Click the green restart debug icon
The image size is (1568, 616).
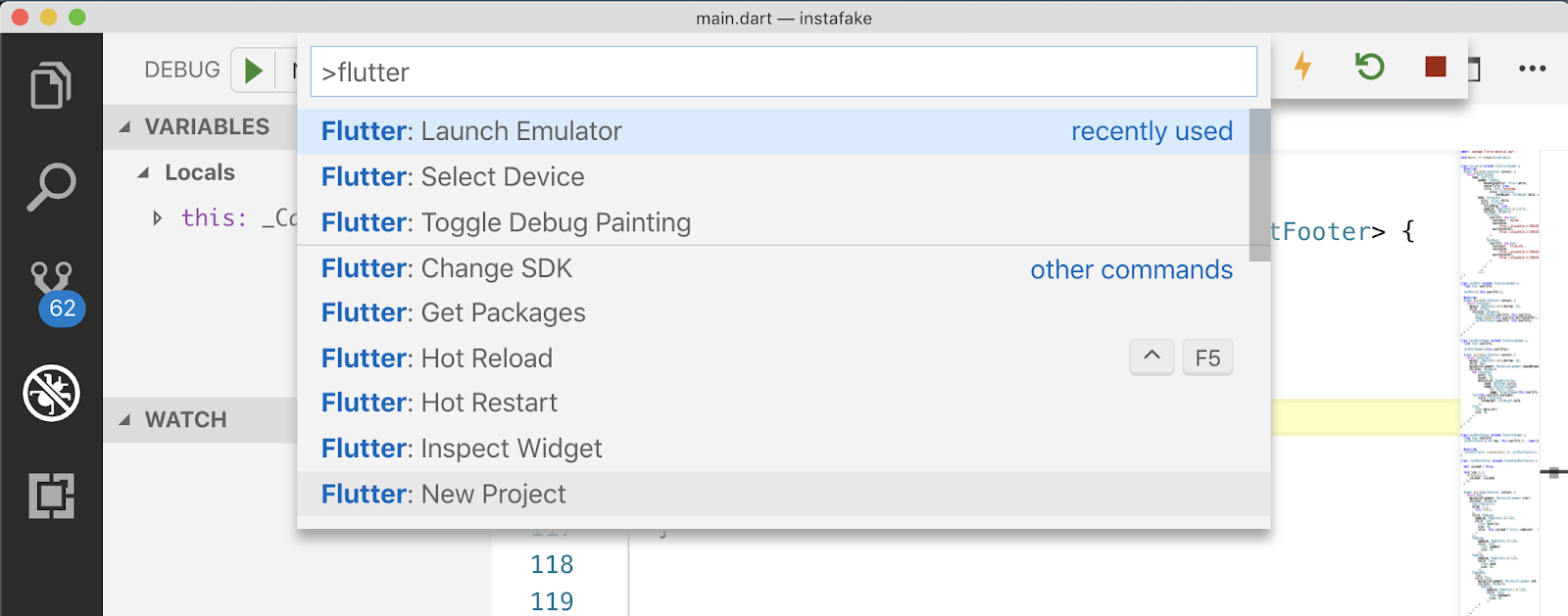[1369, 66]
